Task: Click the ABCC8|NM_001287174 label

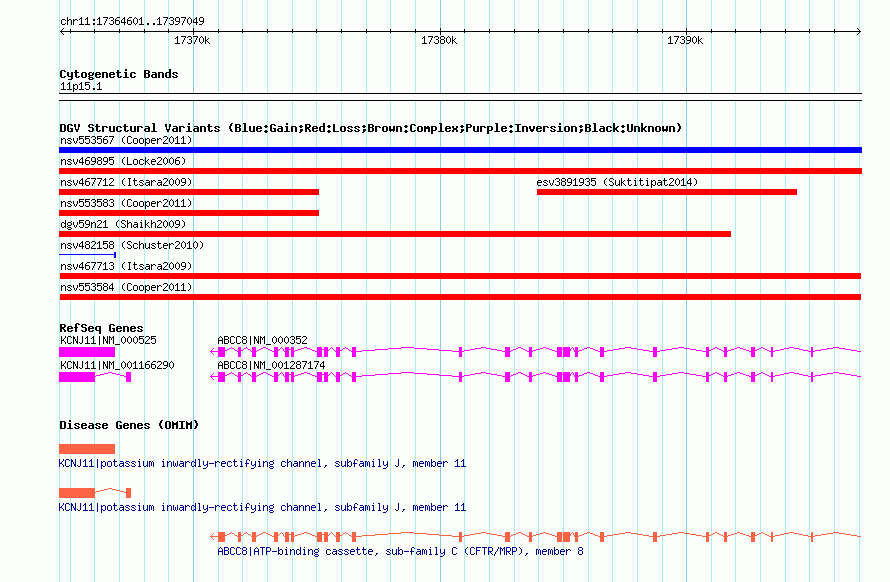Action: tap(271, 365)
